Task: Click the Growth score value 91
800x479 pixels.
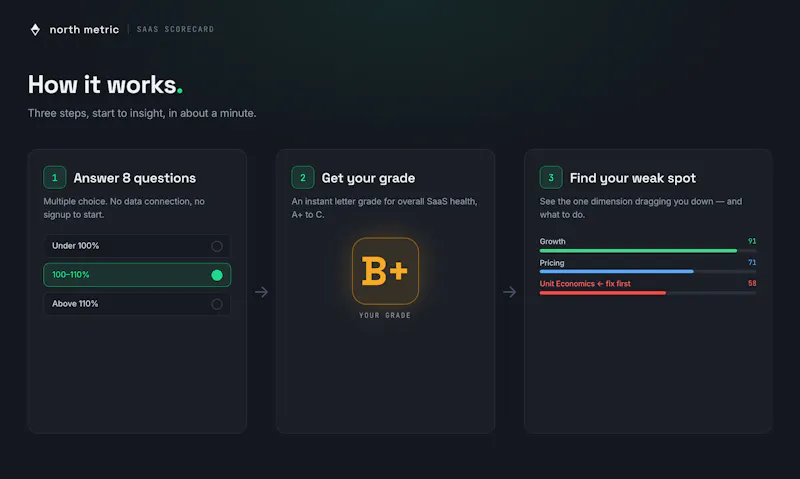Action: pos(752,241)
